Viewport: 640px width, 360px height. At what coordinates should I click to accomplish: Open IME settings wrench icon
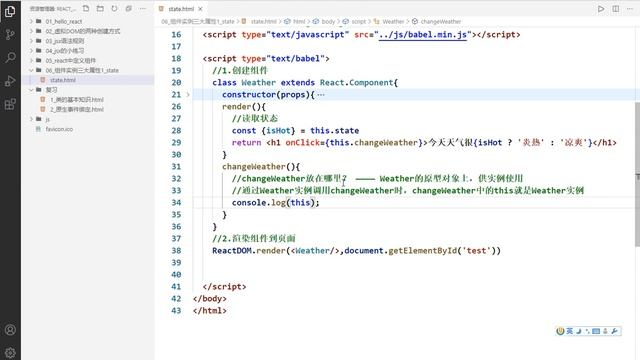point(614,331)
